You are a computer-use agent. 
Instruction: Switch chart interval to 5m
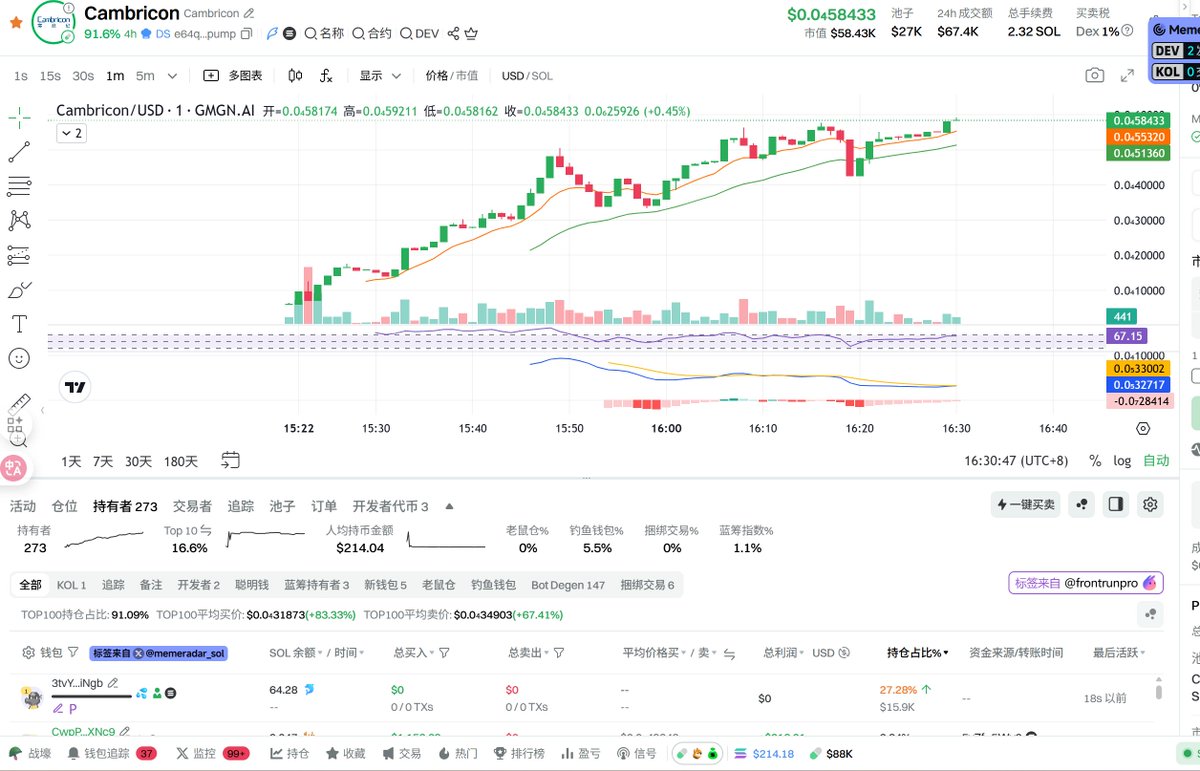point(145,76)
